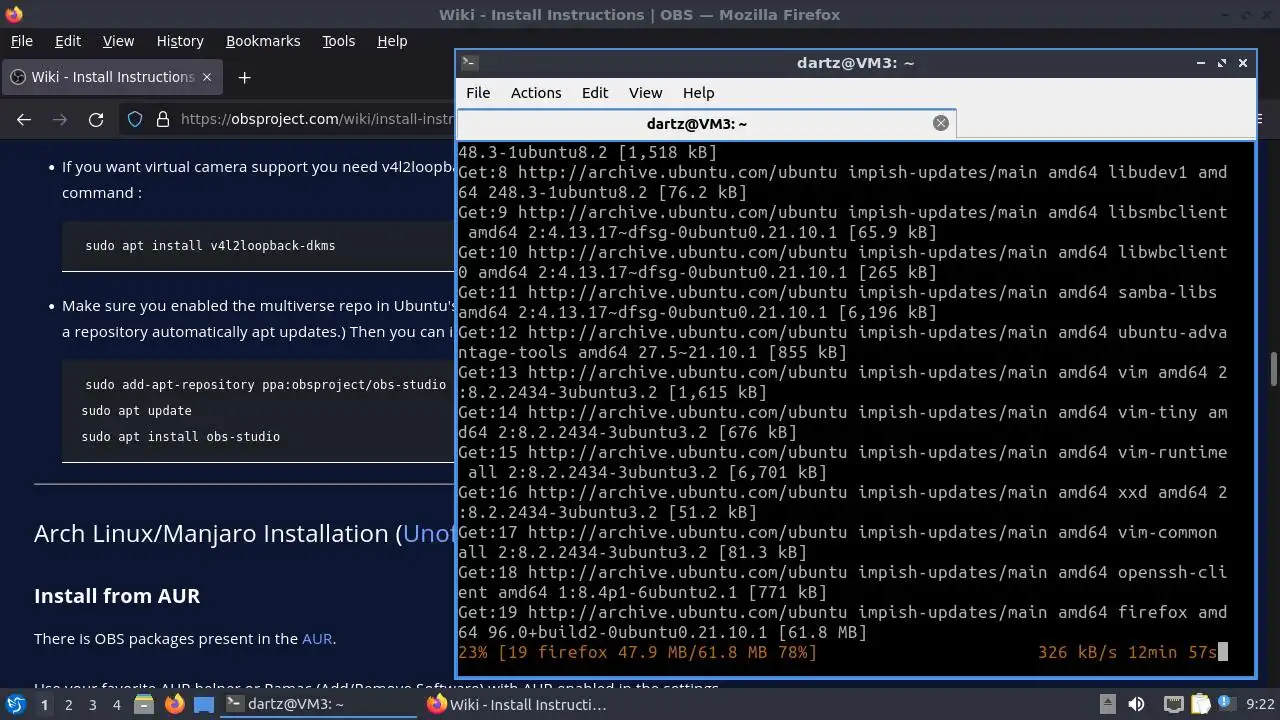Click the 'Install from AUR' heading
Screen dimensions: 1280x720
tap(117, 595)
